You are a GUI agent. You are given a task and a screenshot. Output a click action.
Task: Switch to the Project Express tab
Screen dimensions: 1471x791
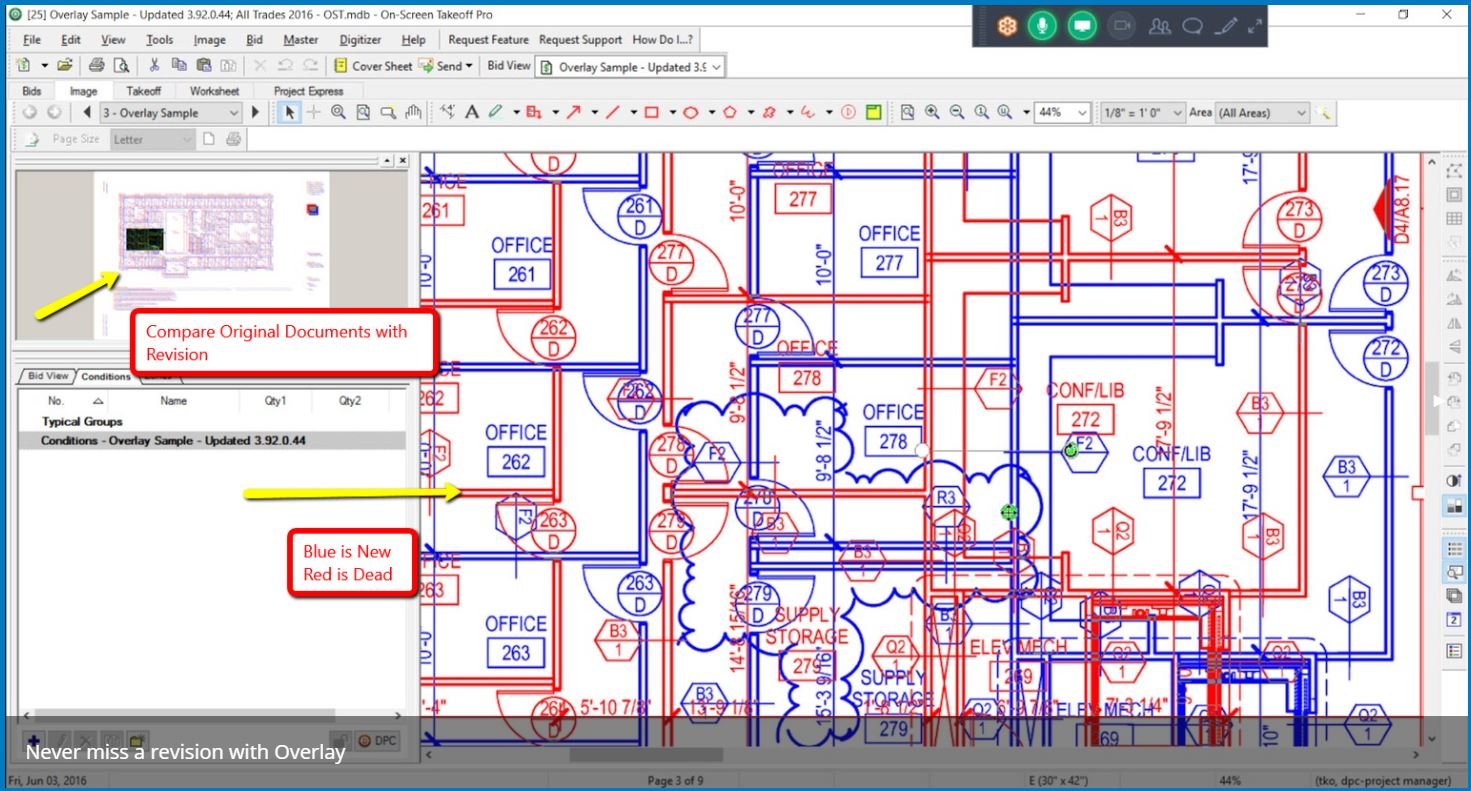pyautogui.click(x=308, y=91)
